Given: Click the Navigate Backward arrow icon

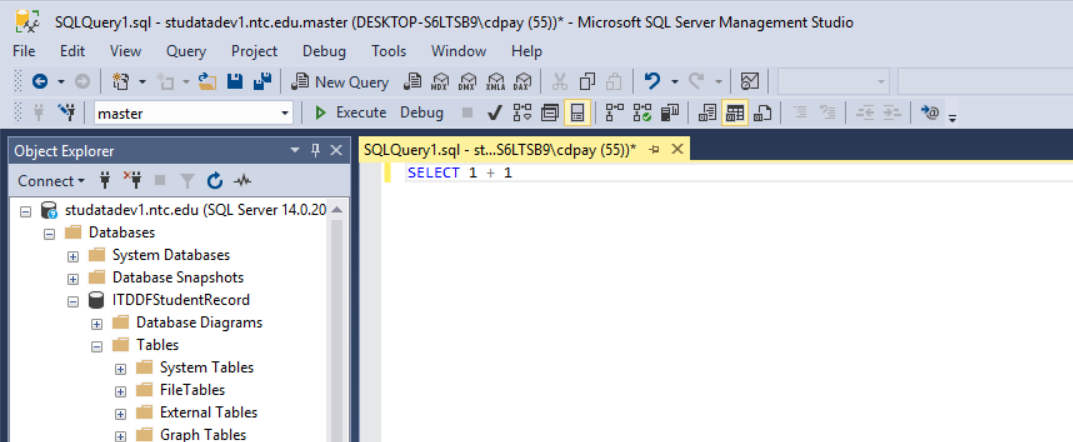Looking at the screenshot, I should 40,82.
